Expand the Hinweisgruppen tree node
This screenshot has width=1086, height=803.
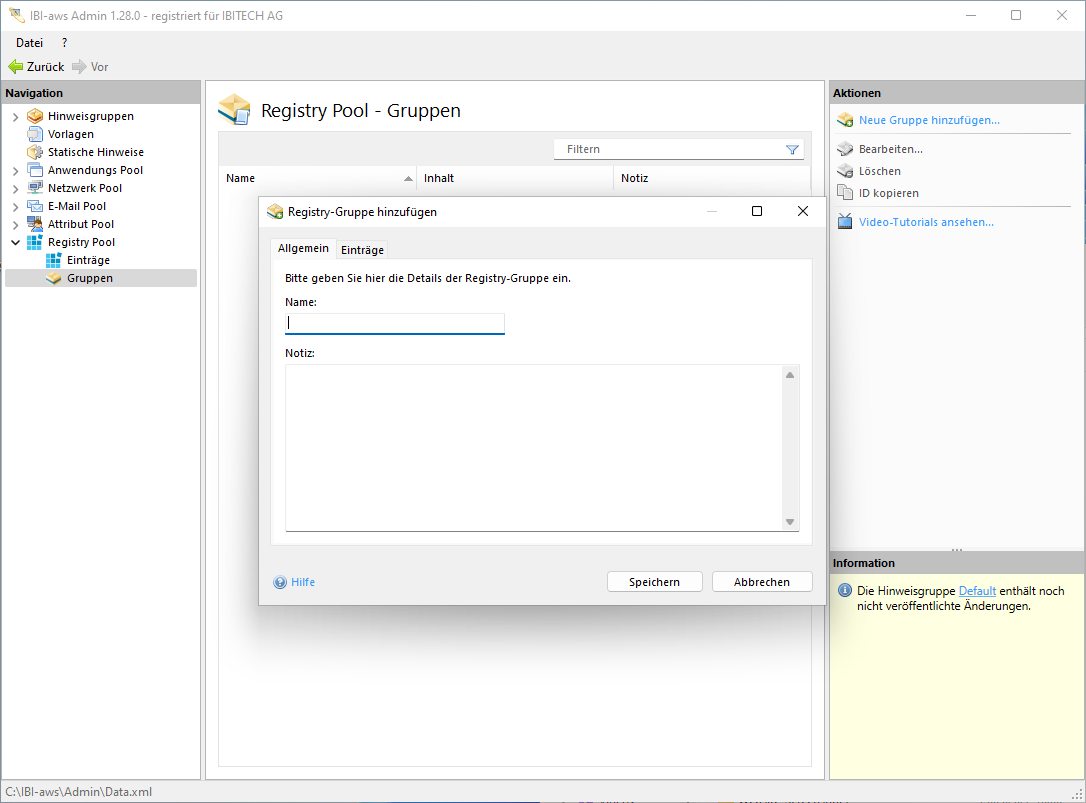click(x=15, y=117)
